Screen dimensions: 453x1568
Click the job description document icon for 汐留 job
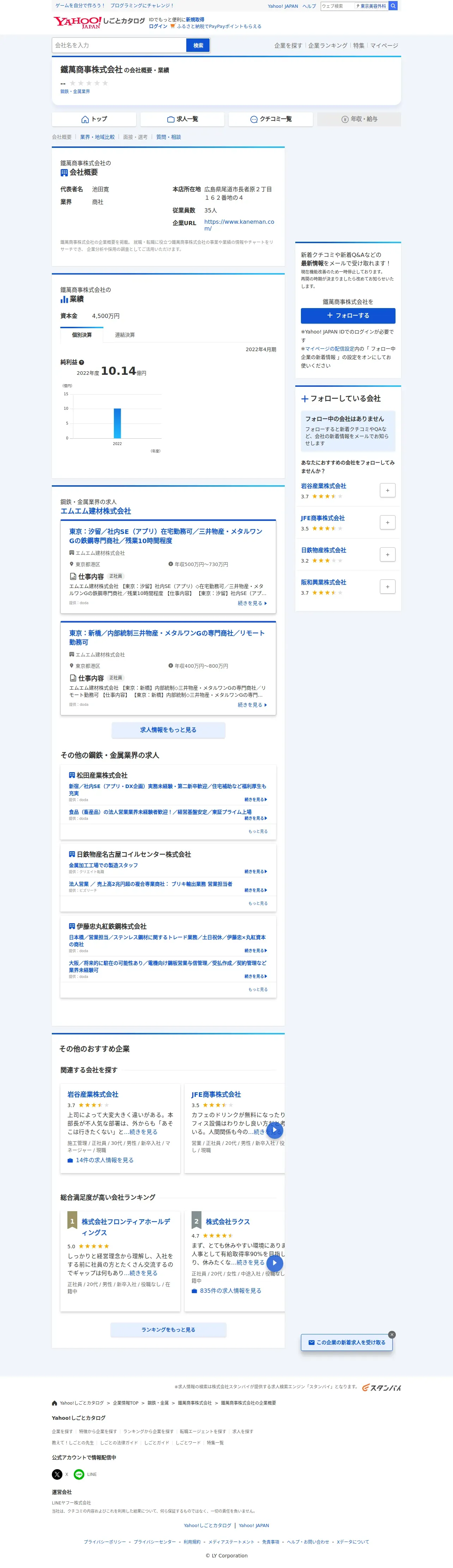point(73,576)
